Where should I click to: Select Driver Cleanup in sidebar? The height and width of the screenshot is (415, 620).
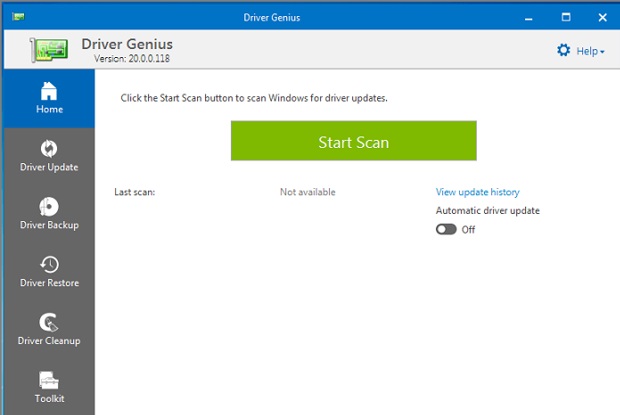(x=49, y=330)
